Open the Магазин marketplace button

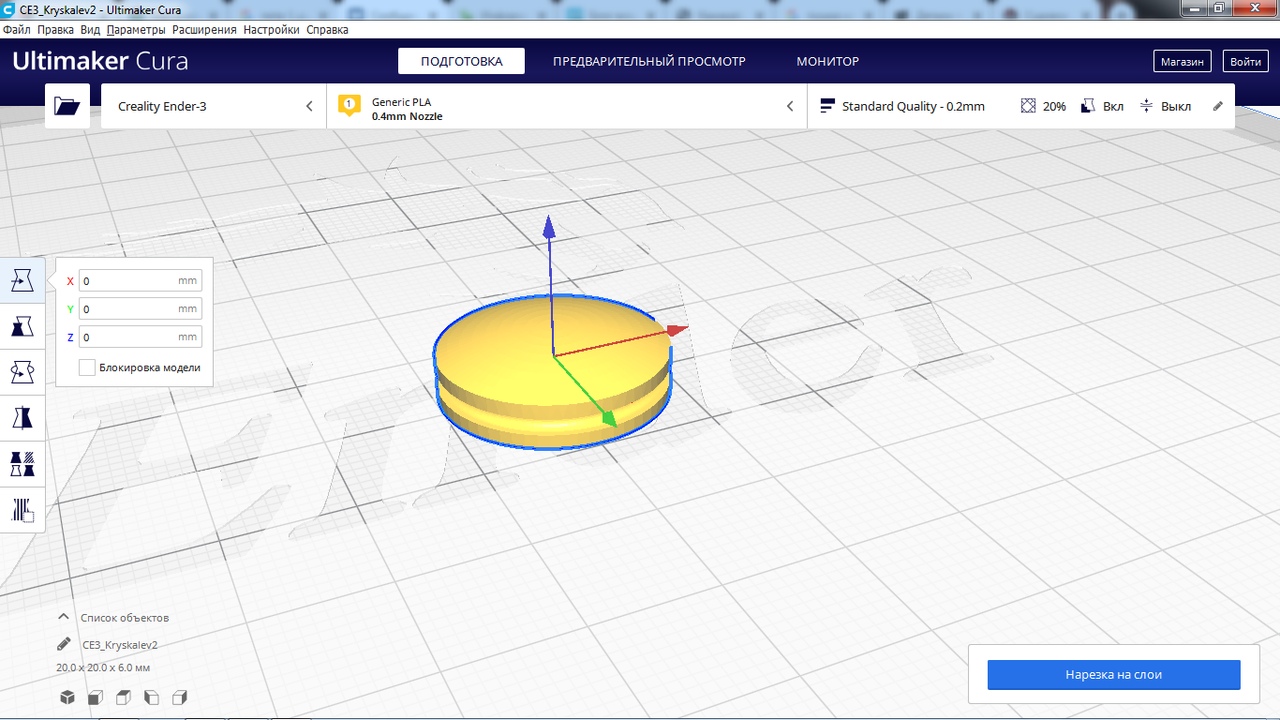click(x=1182, y=61)
